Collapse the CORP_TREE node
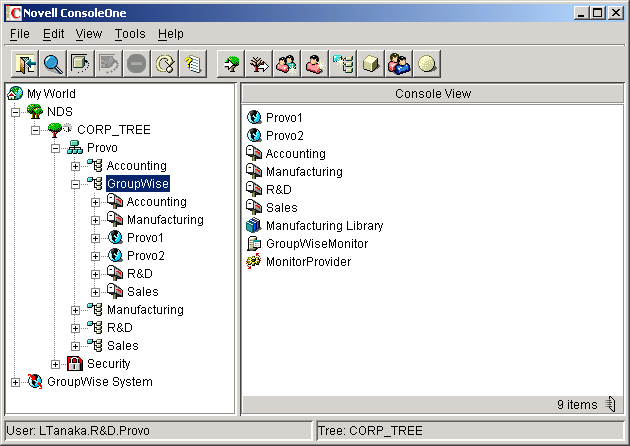 (35, 130)
